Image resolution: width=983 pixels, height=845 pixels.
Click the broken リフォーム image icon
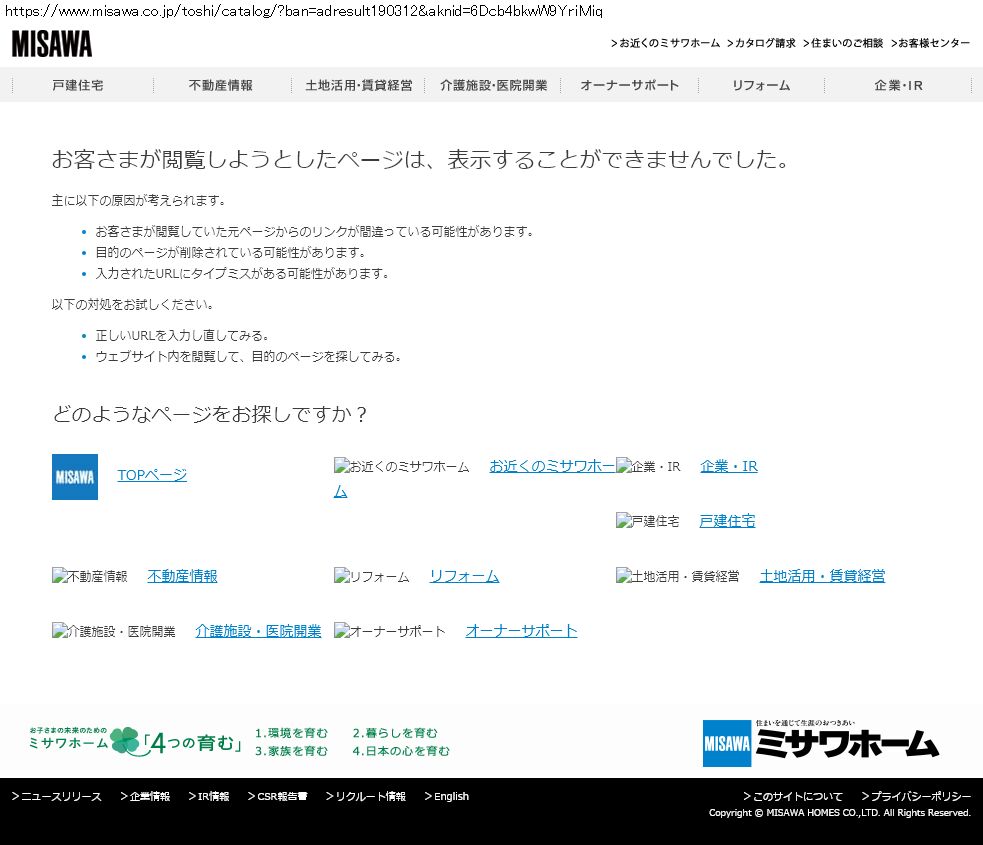(x=372, y=576)
